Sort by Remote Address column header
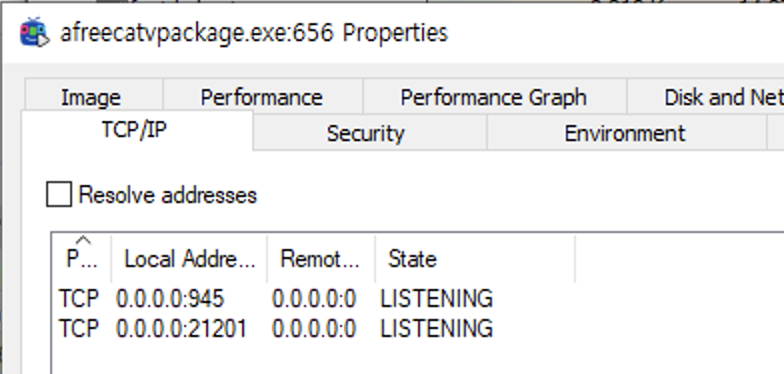The height and width of the screenshot is (374, 784). pyautogui.click(x=320, y=258)
